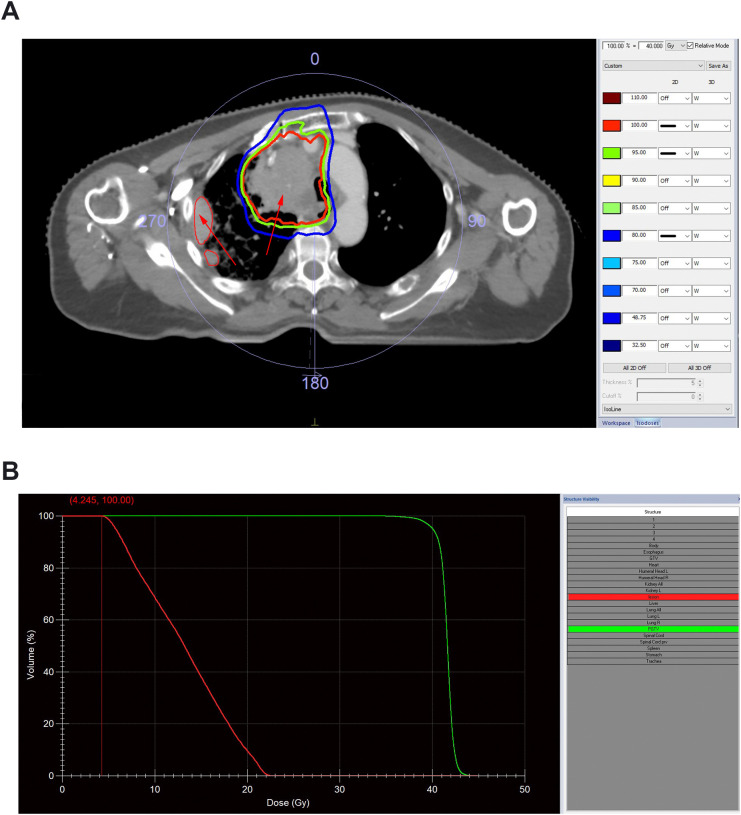This screenshot has height=815, width=741.
Task: Click the All 2D Off button
Action: [x=634, y=367]
